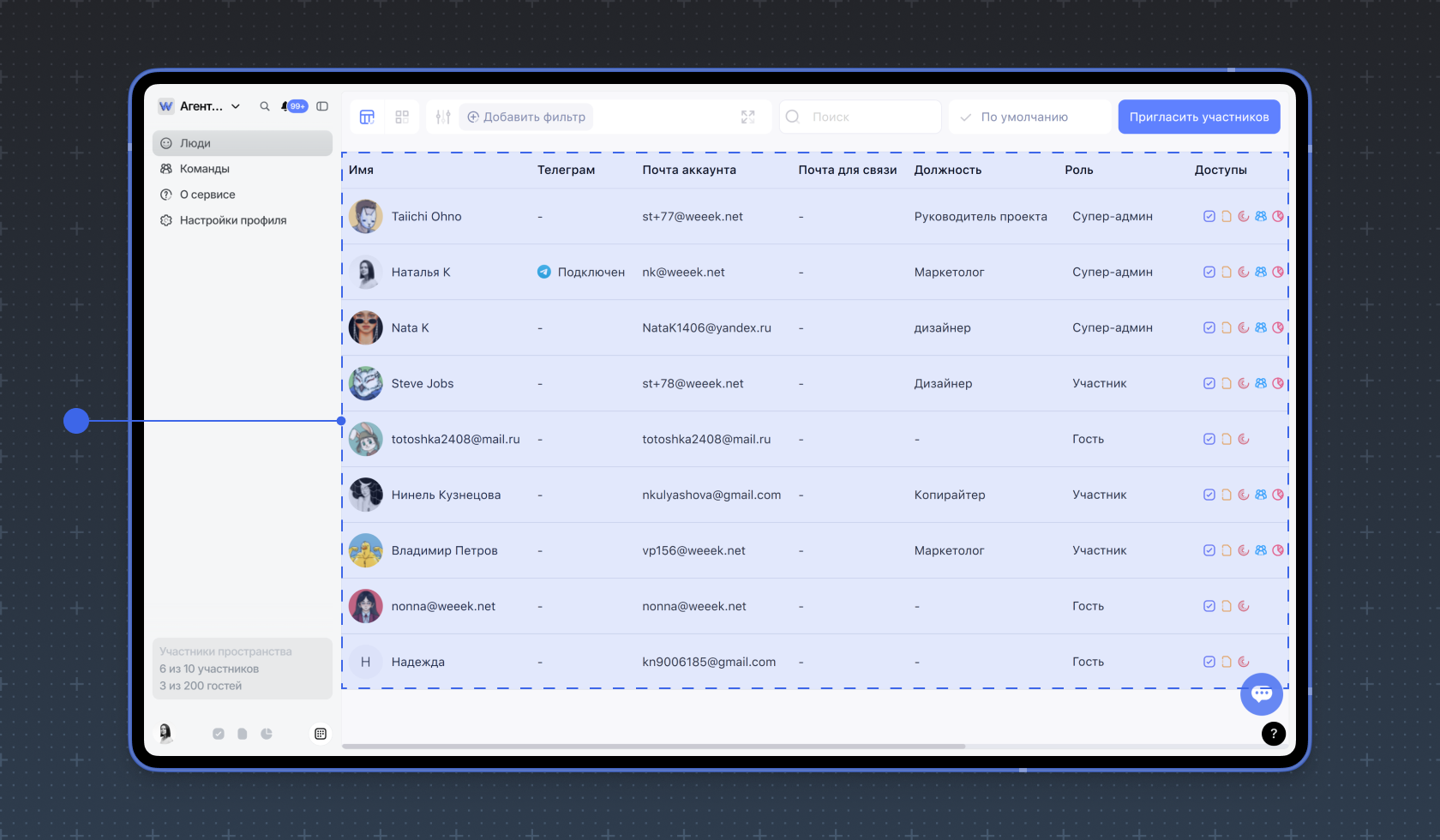The width and height of the screenshot is (1440, 840).
Task: Open the filter settings sliders icon
Action: [x=443, y=117]
